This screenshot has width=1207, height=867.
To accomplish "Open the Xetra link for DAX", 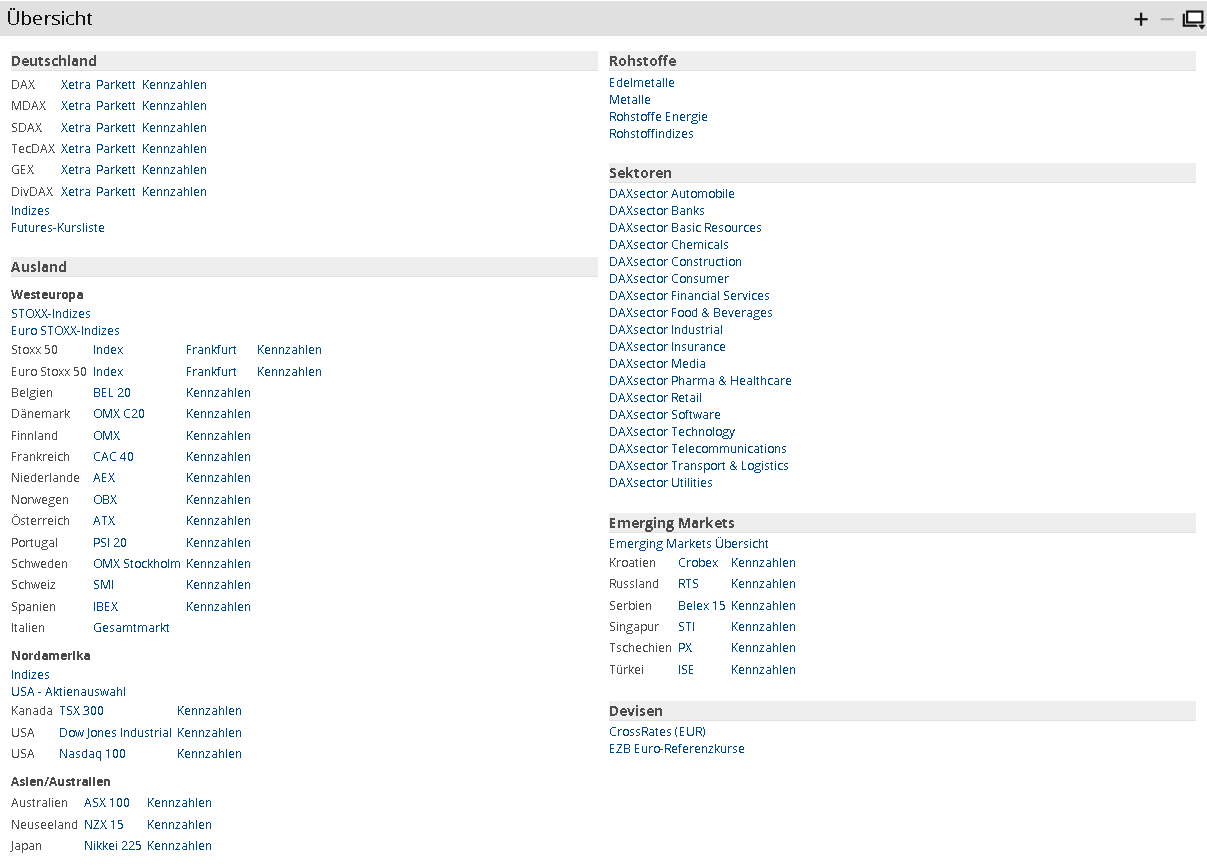I will click(75, 85).
